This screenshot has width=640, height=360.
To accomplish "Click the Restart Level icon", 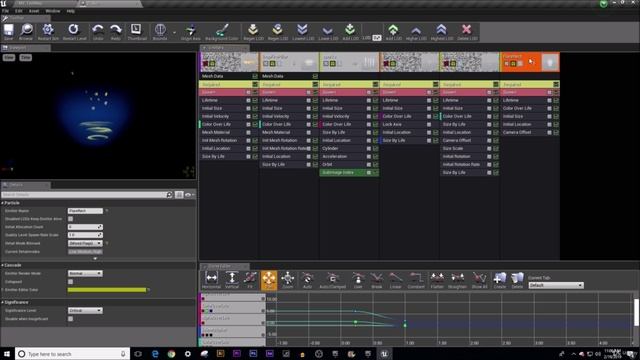I will coord(74,31).
